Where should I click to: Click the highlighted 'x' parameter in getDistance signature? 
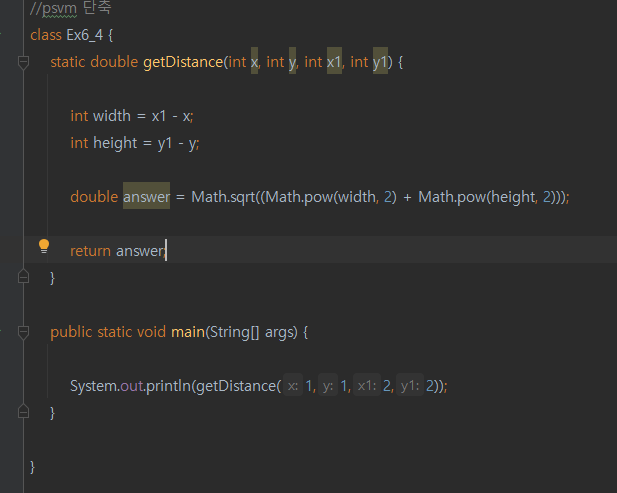tap(255, 62)
